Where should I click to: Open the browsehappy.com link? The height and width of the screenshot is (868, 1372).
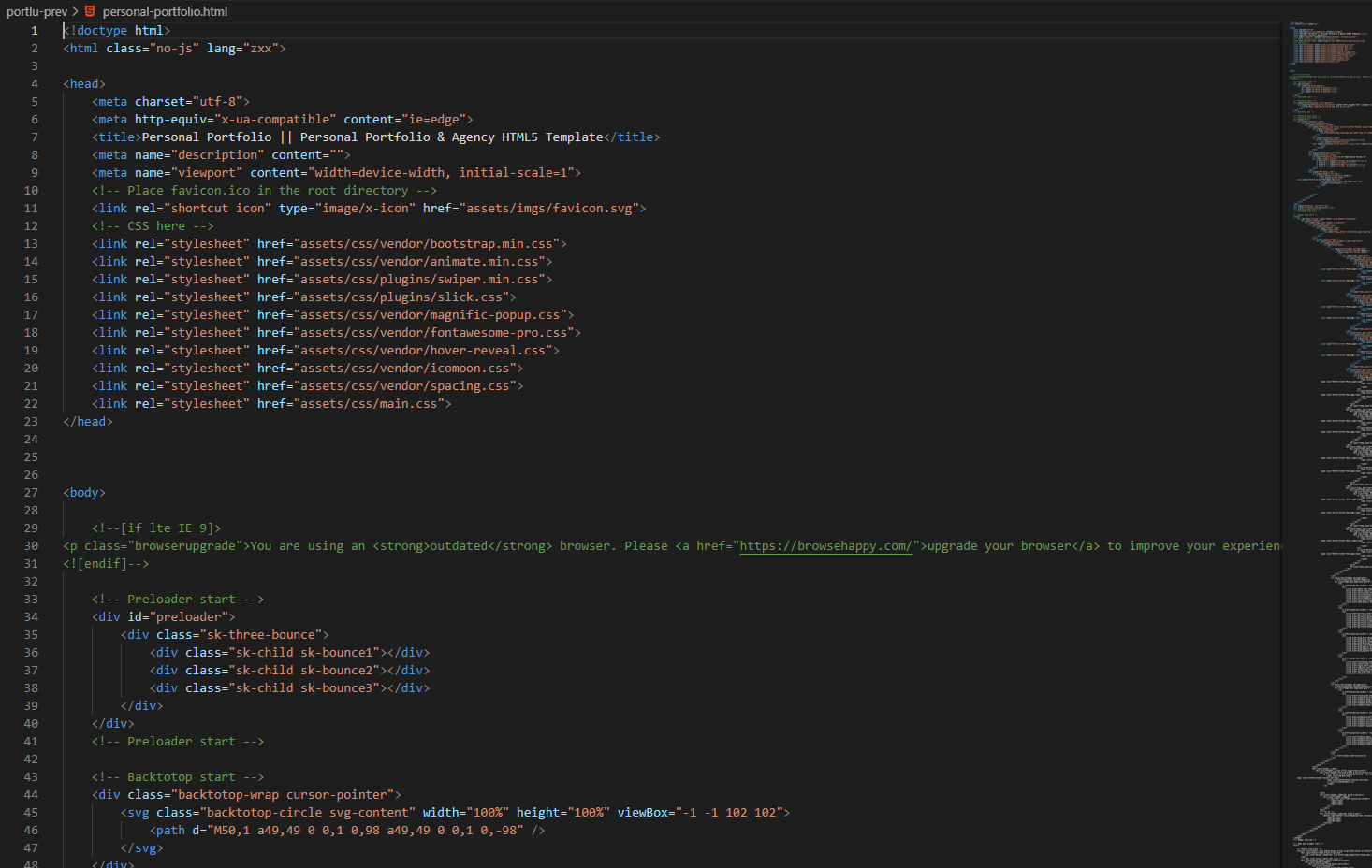(825, 546)
